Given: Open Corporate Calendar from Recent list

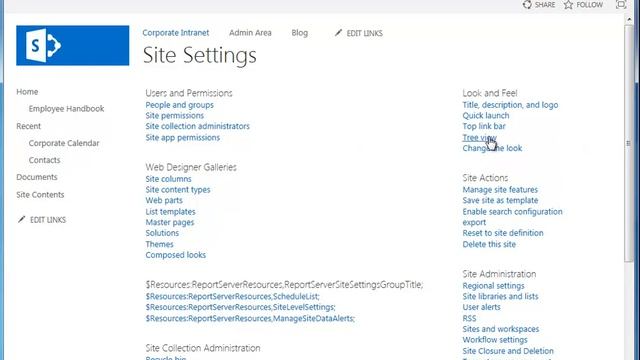Looking at the screenshot, I should pos(64,143).
